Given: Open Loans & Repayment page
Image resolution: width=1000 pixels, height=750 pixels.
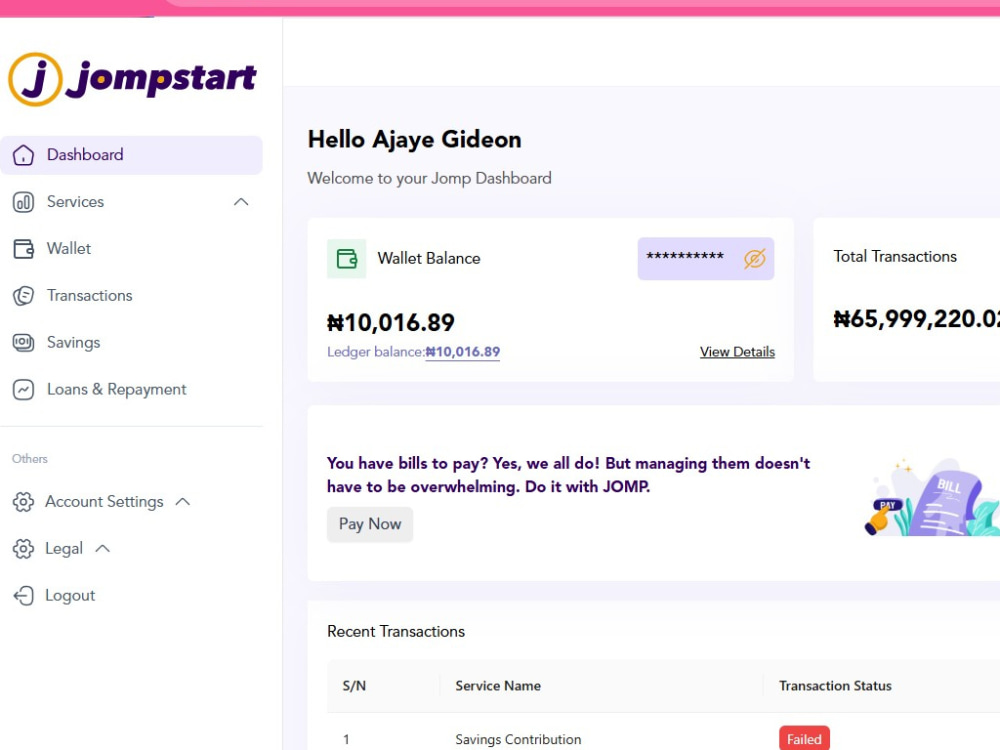Looking at the screenshot, I should pos(131,390).
